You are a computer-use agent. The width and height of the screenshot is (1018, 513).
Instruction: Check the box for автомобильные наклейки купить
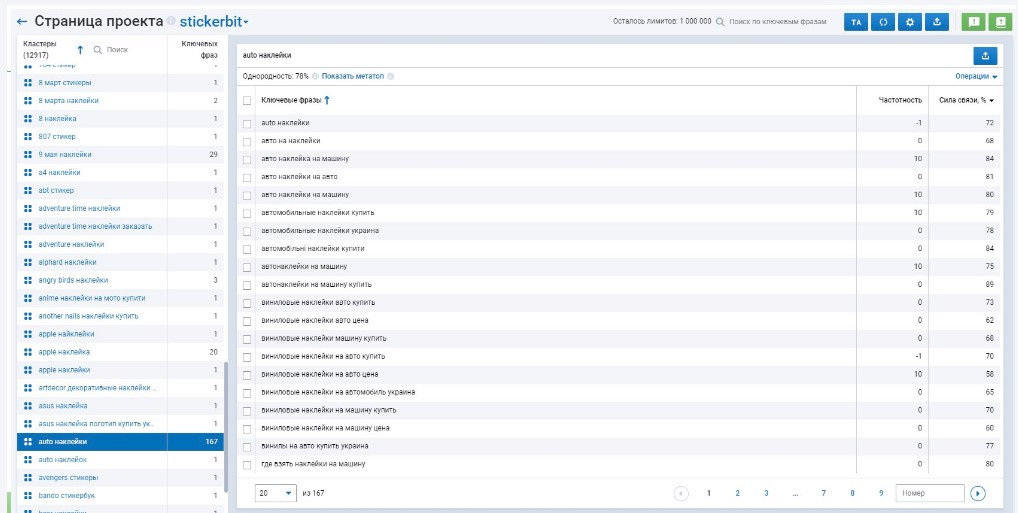click(x=247, y=213)
